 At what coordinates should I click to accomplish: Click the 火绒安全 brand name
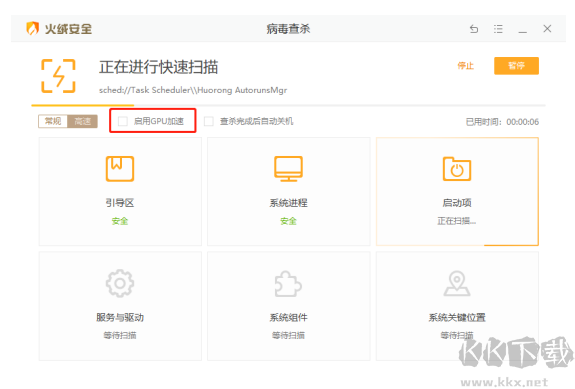[68, 29]
